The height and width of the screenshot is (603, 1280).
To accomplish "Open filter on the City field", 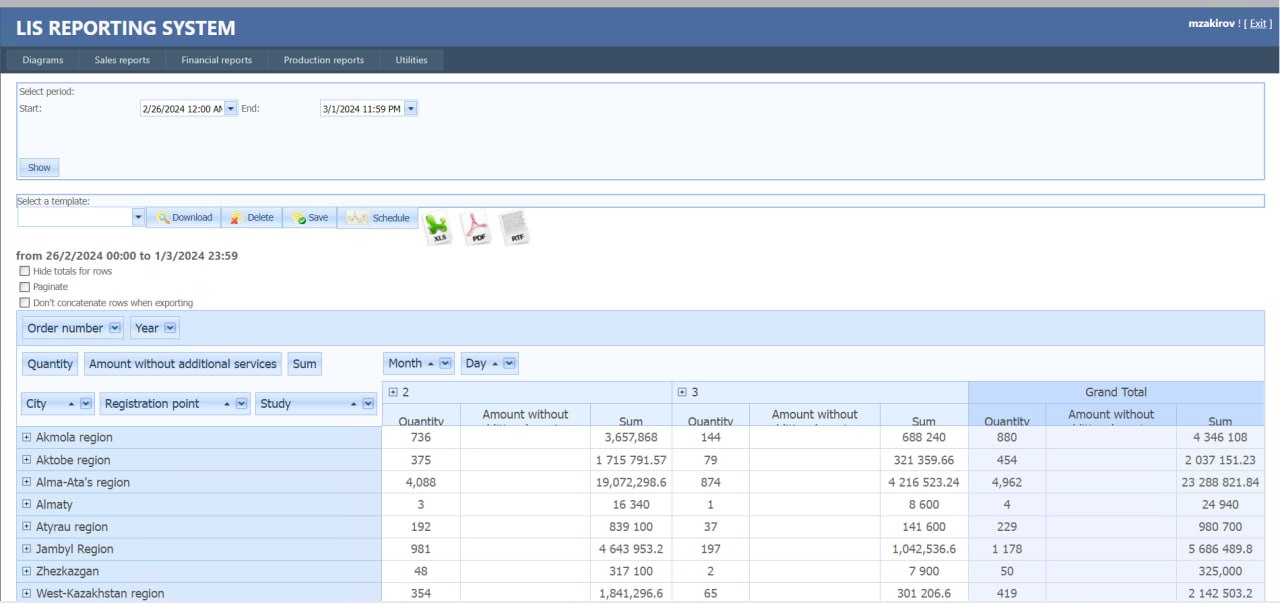I will [x=86, y=404].
